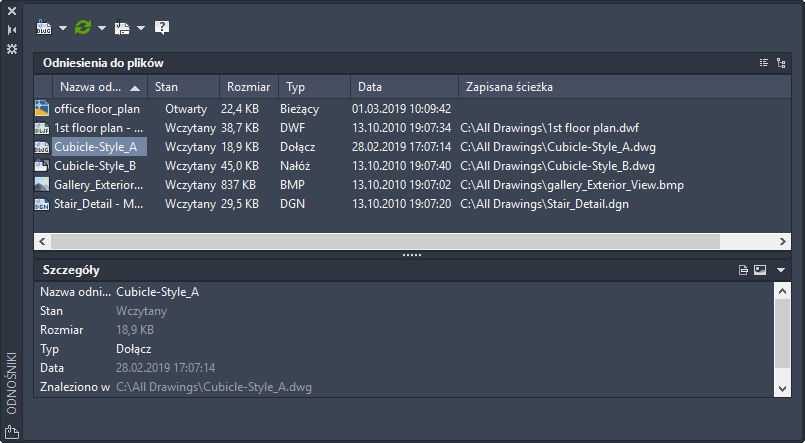Toggle palette auto-hide icon
Image resolution: width=805 pixels, height=443 pixels.
12,30
